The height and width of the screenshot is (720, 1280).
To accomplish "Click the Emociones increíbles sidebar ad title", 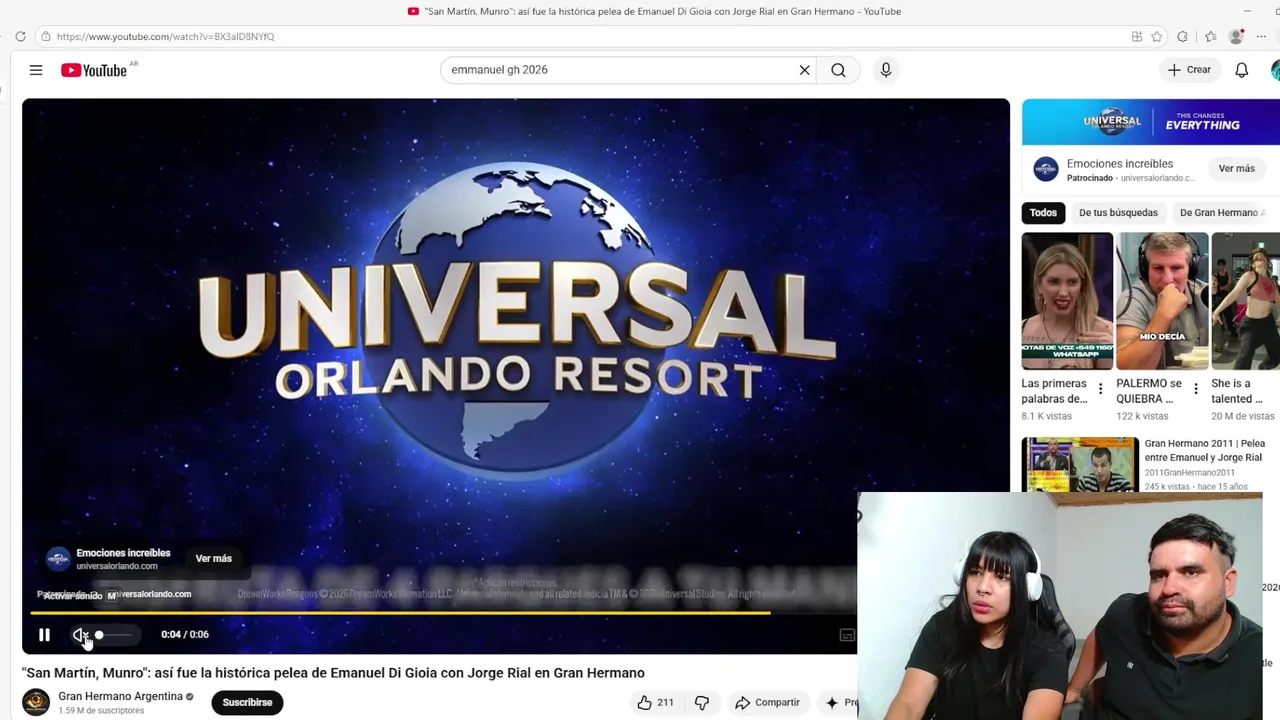I will [x=1120, y=164].
